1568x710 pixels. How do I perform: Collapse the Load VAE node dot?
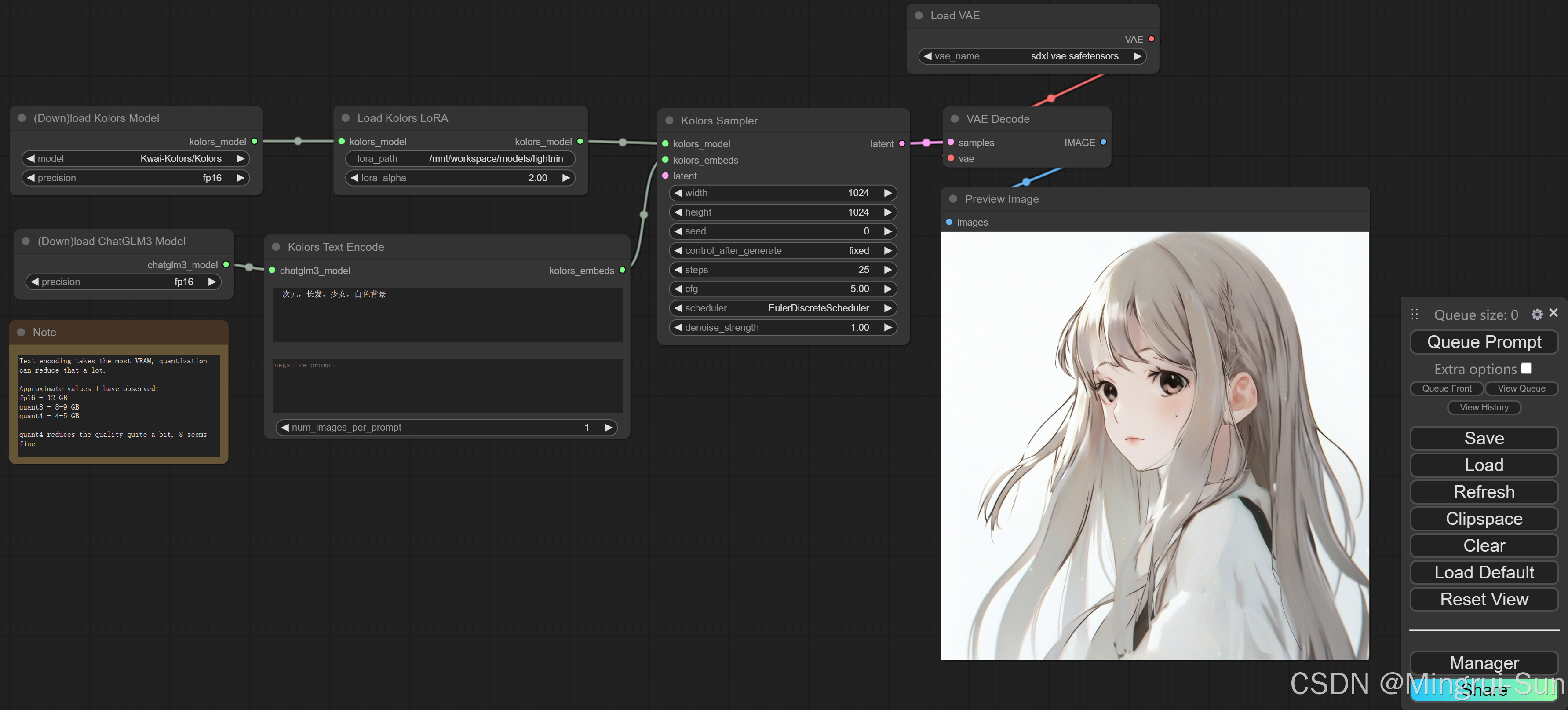(919, 16)
